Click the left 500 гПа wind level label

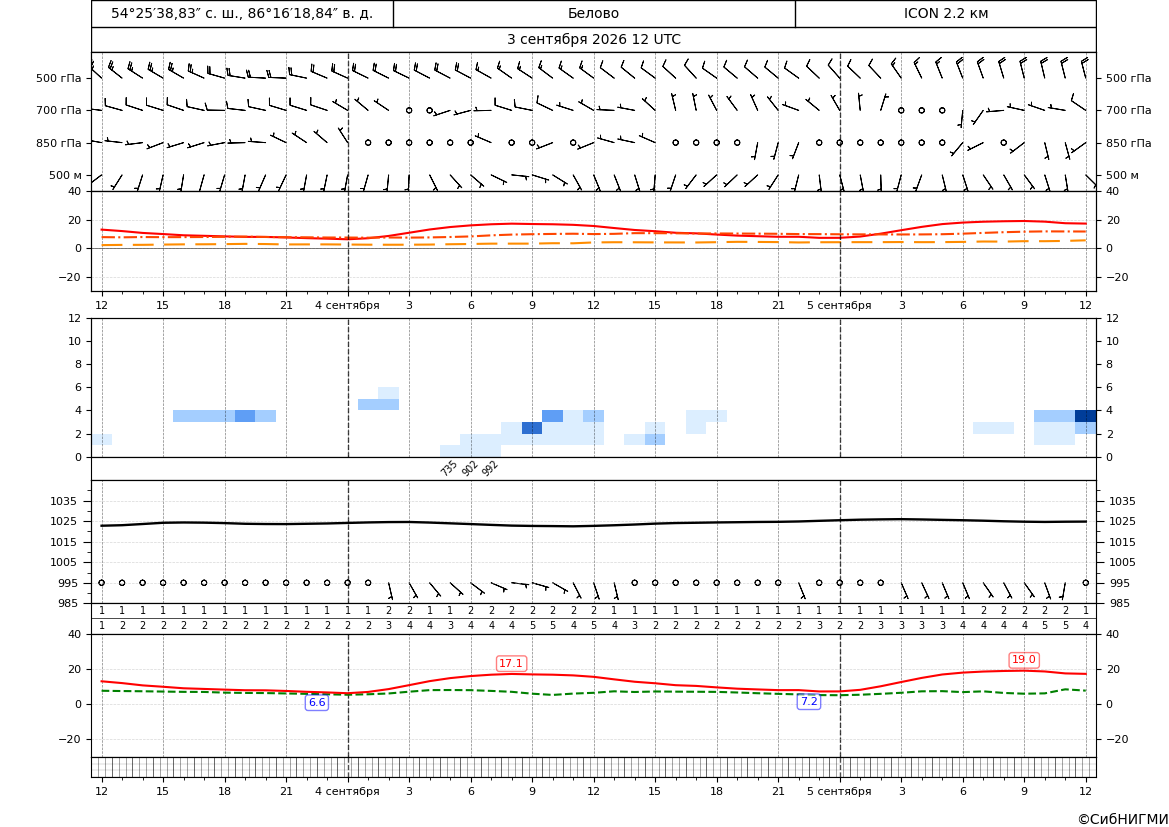[59, 78]
